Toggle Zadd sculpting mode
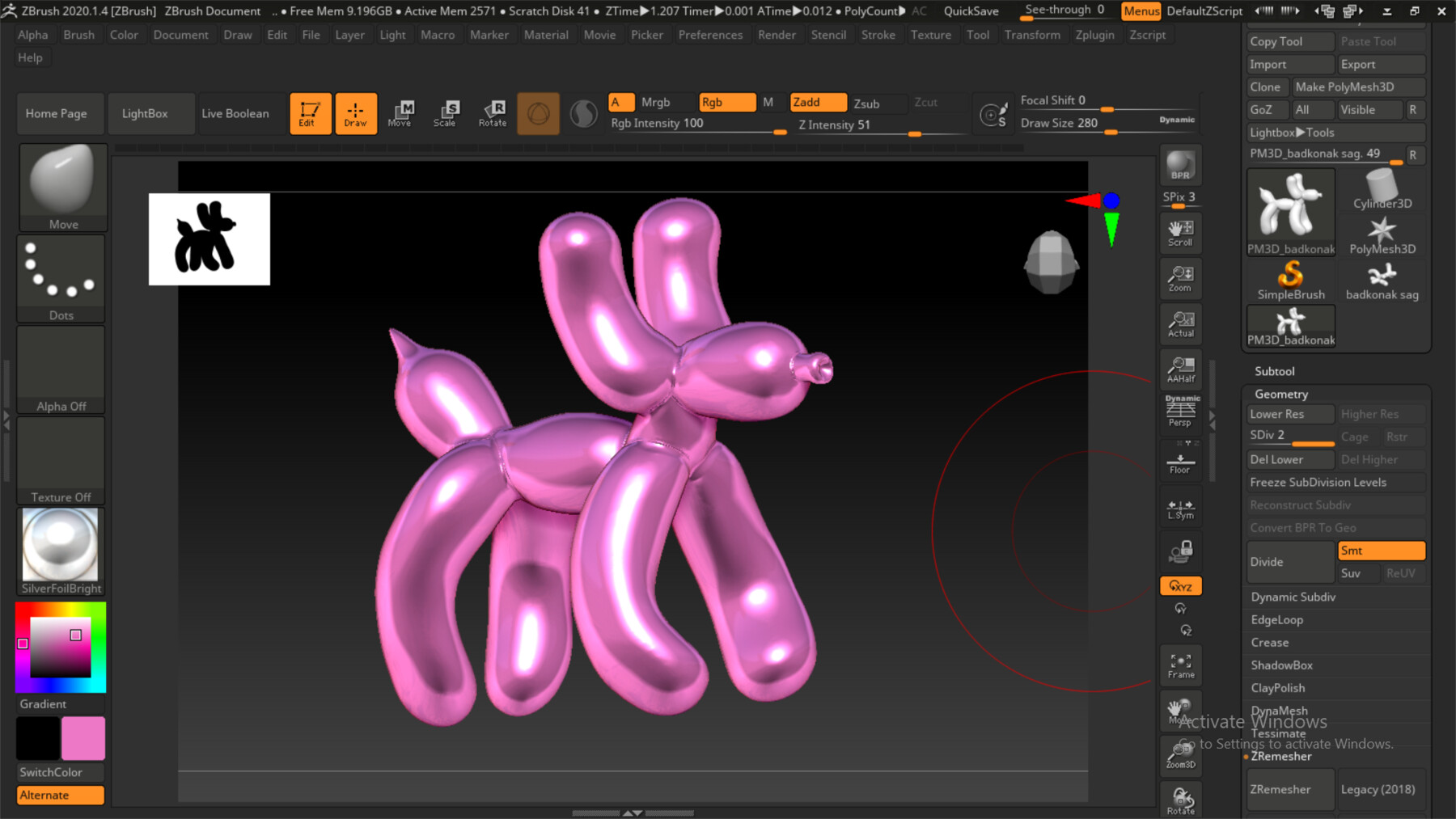 pos(817,103)
